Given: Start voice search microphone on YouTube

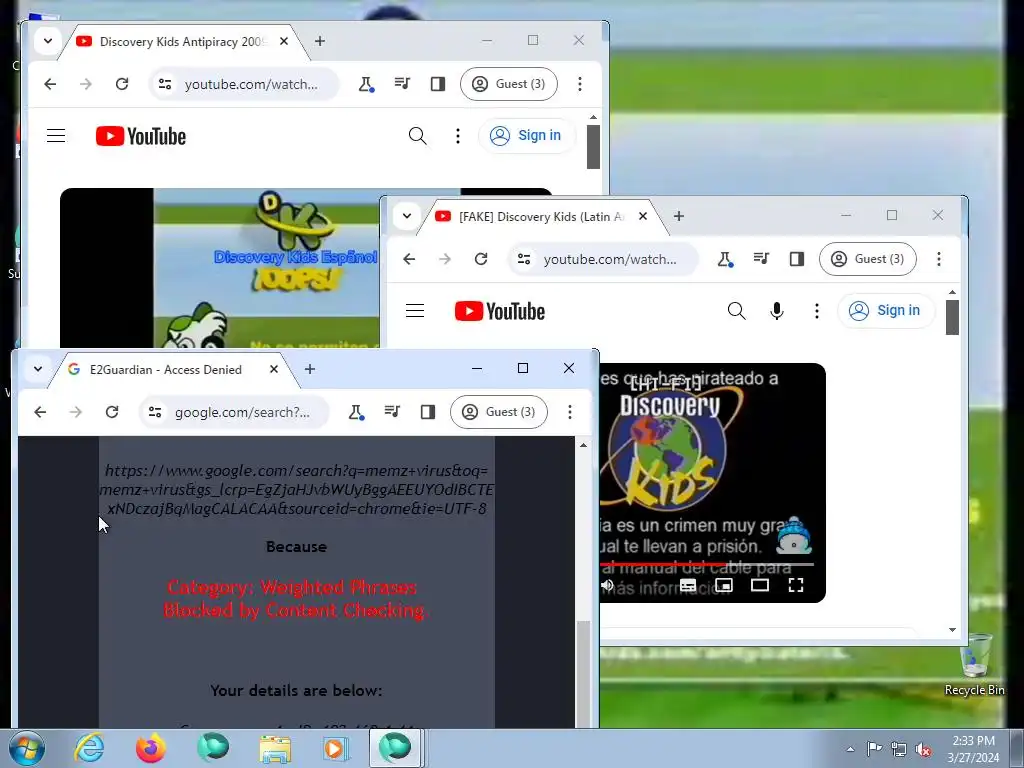Looking at the screenshot, I should 776,311.
